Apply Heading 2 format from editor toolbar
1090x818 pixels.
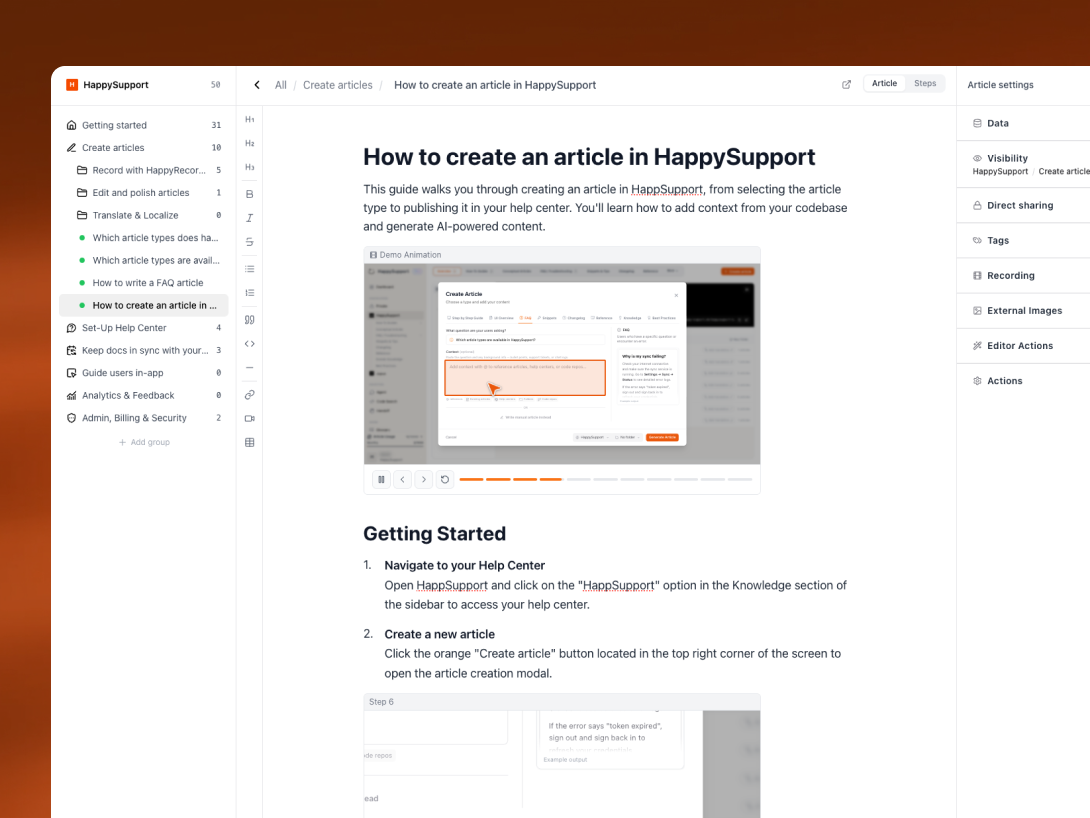click(250, 143)
